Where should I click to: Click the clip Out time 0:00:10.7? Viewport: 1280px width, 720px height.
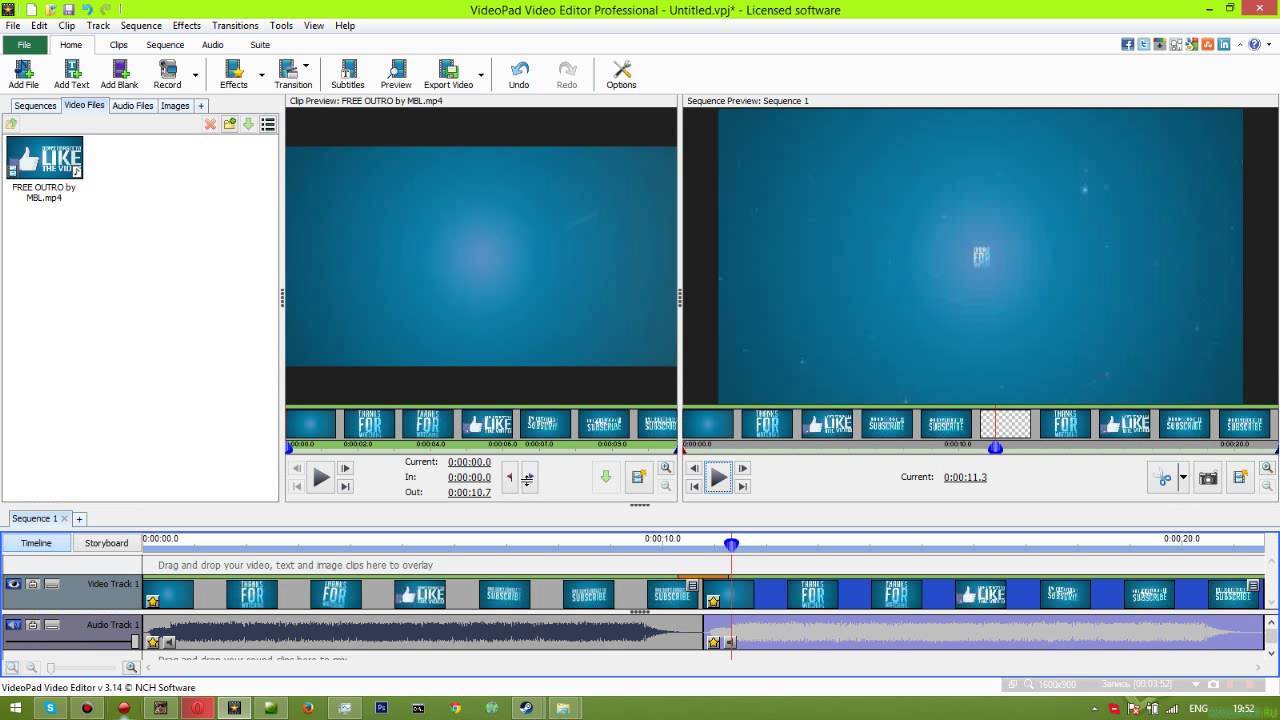tap(469, 492)
